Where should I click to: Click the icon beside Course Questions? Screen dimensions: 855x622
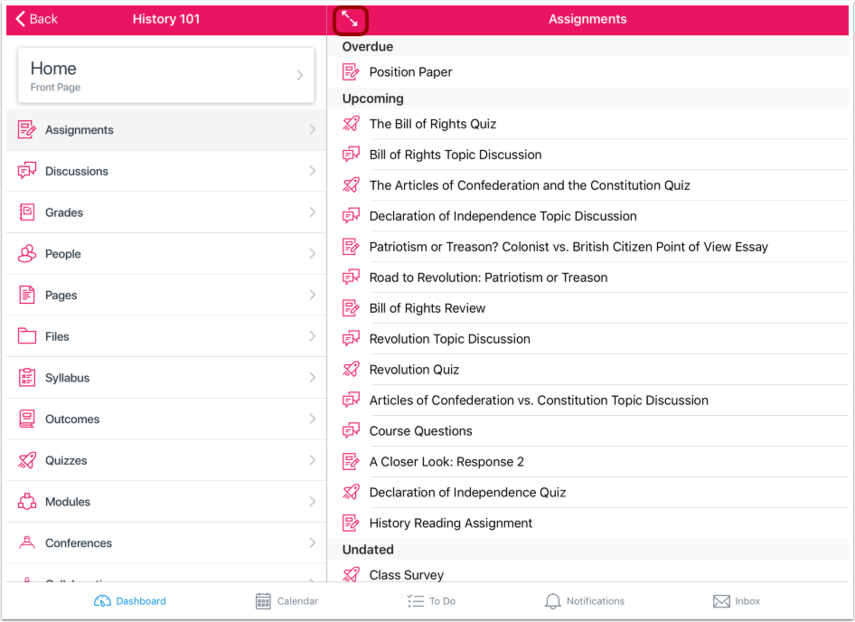coord(351,431)
